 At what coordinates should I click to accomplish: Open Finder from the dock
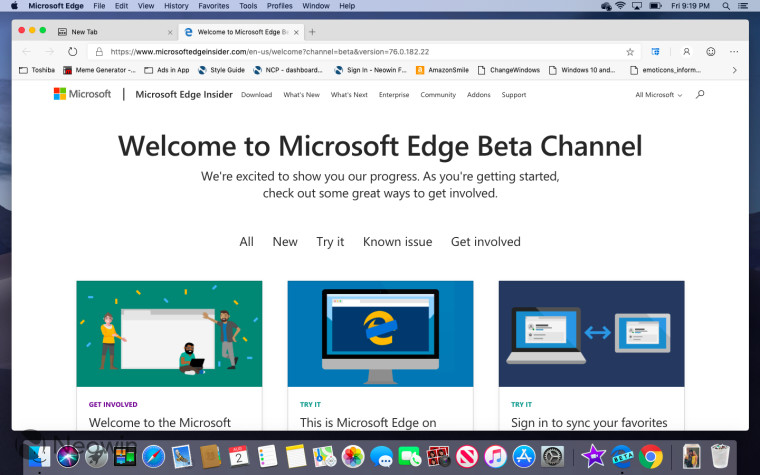pos(40,456)
